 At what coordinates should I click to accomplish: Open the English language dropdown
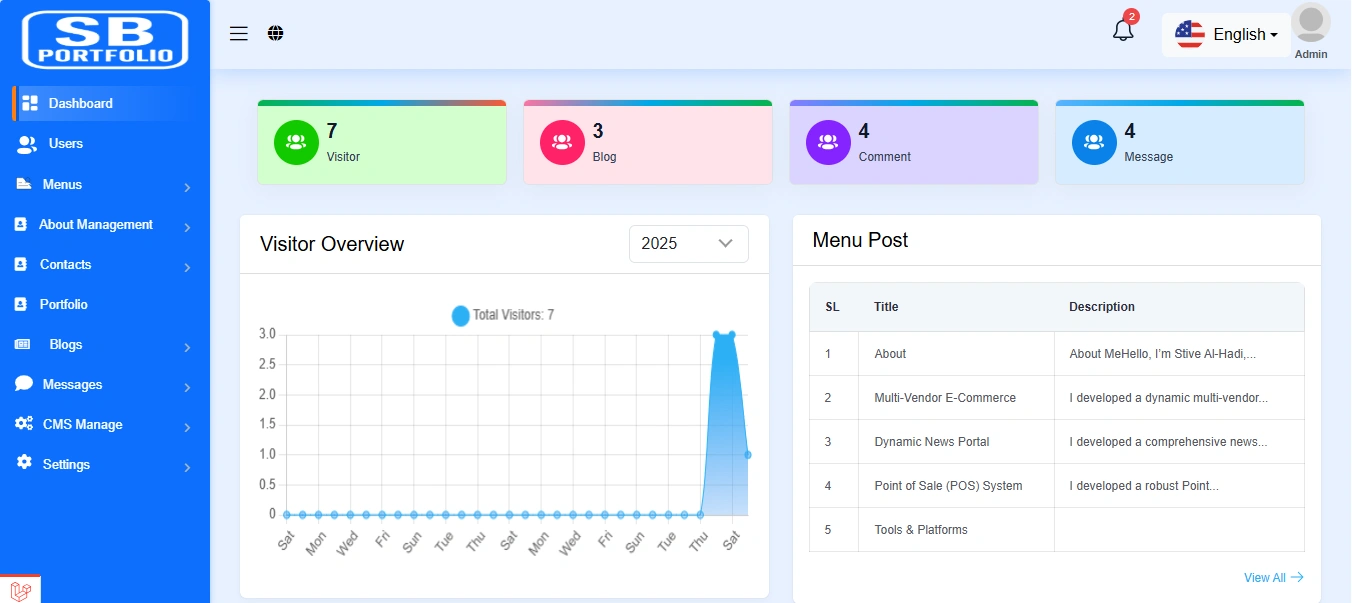click(1227, 35)
